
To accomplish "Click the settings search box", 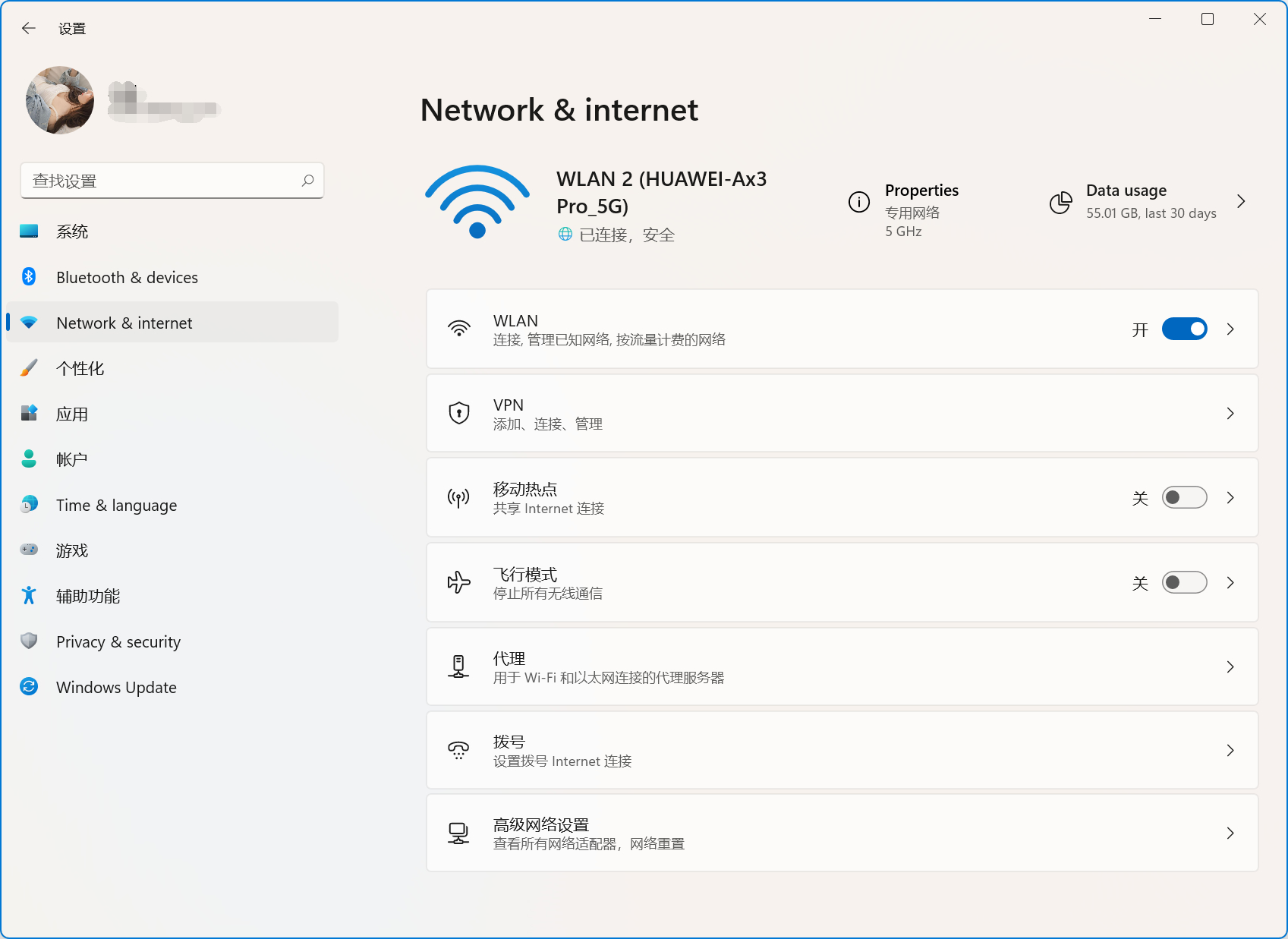I will (163, 181).
